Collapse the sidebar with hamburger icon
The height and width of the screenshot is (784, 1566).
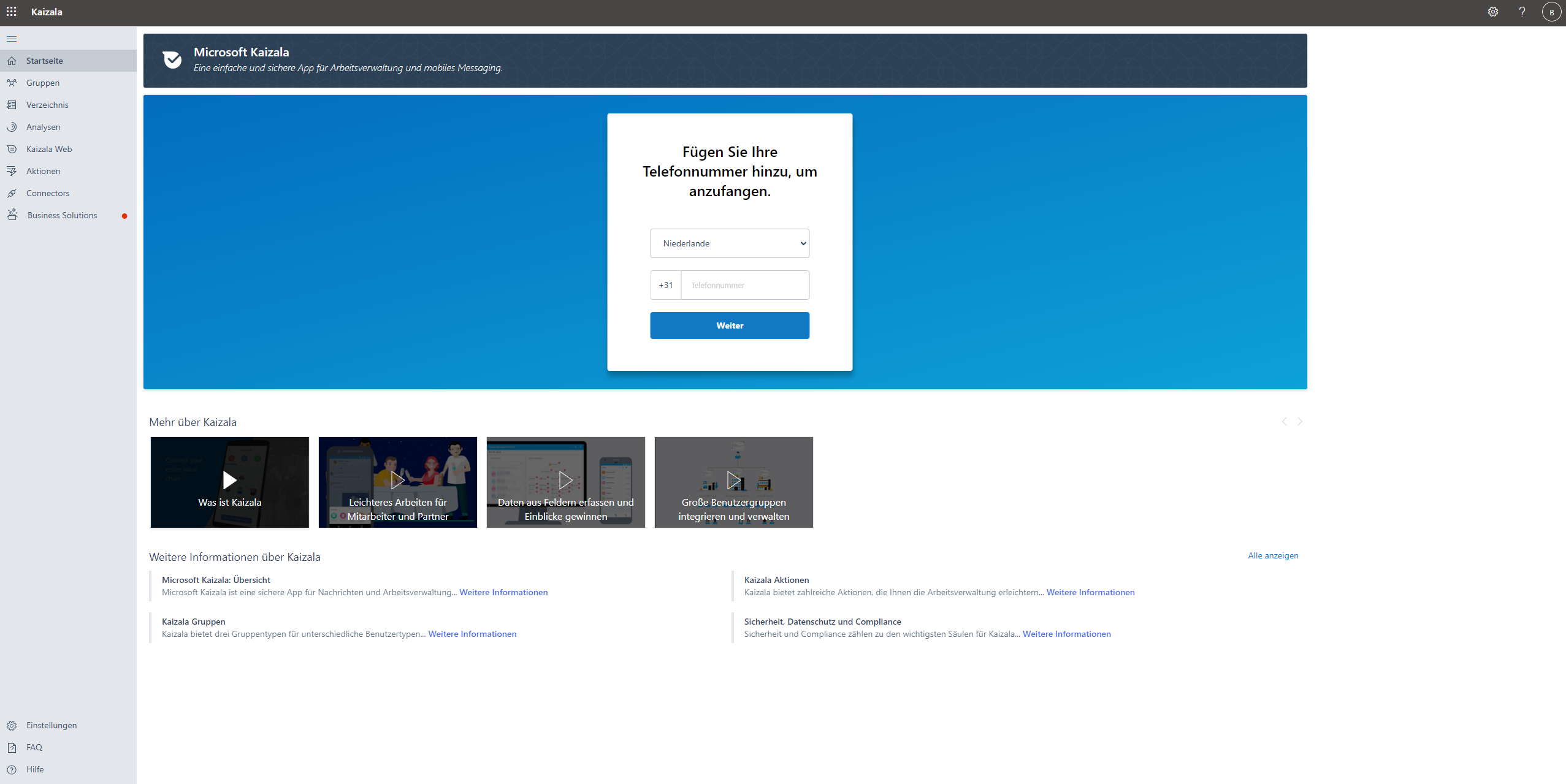point(12,39)
